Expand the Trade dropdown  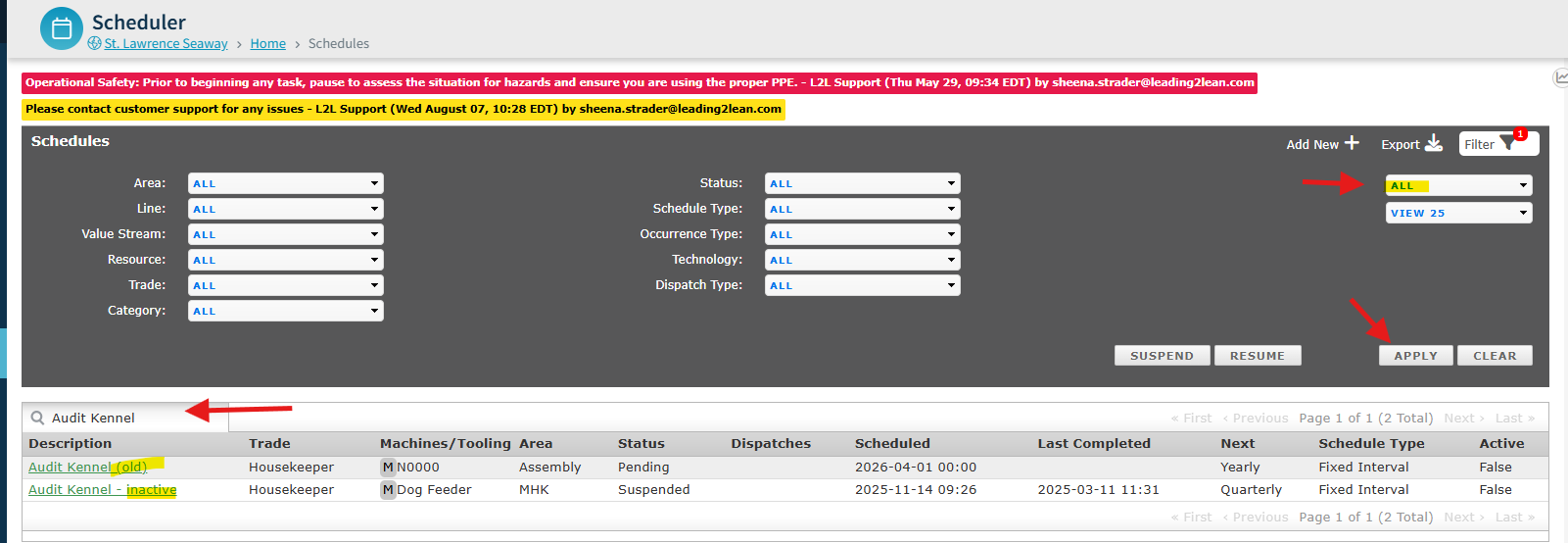point(285,285)
